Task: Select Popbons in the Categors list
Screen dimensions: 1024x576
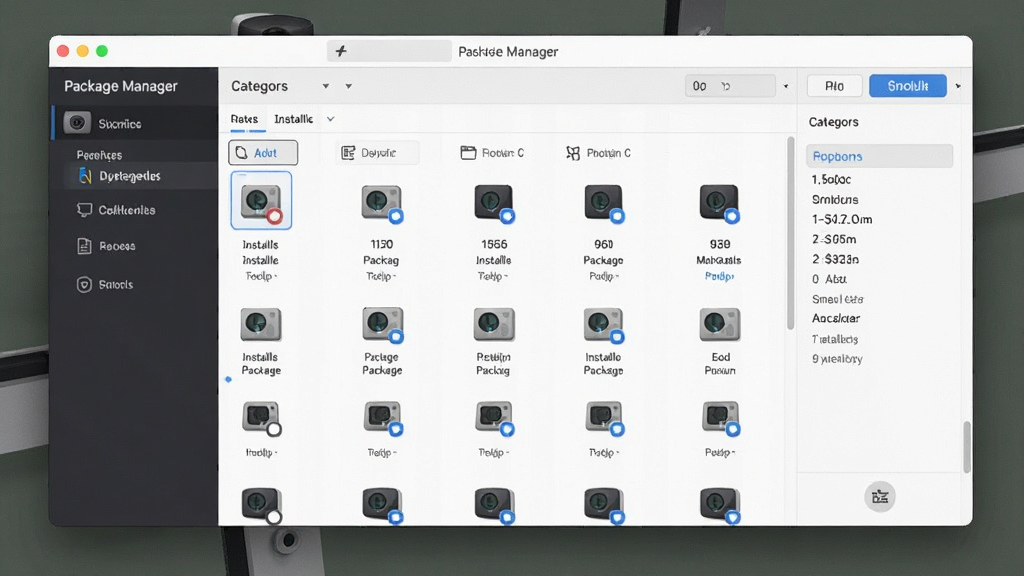Action: coord(879,156)
